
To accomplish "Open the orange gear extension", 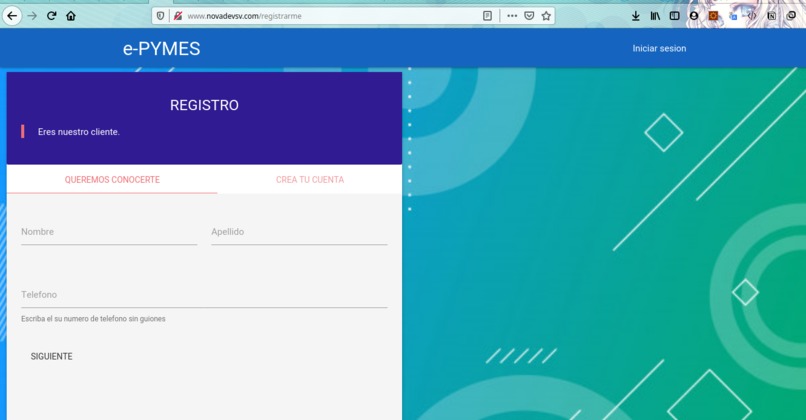I will click(x=713, y=16).
